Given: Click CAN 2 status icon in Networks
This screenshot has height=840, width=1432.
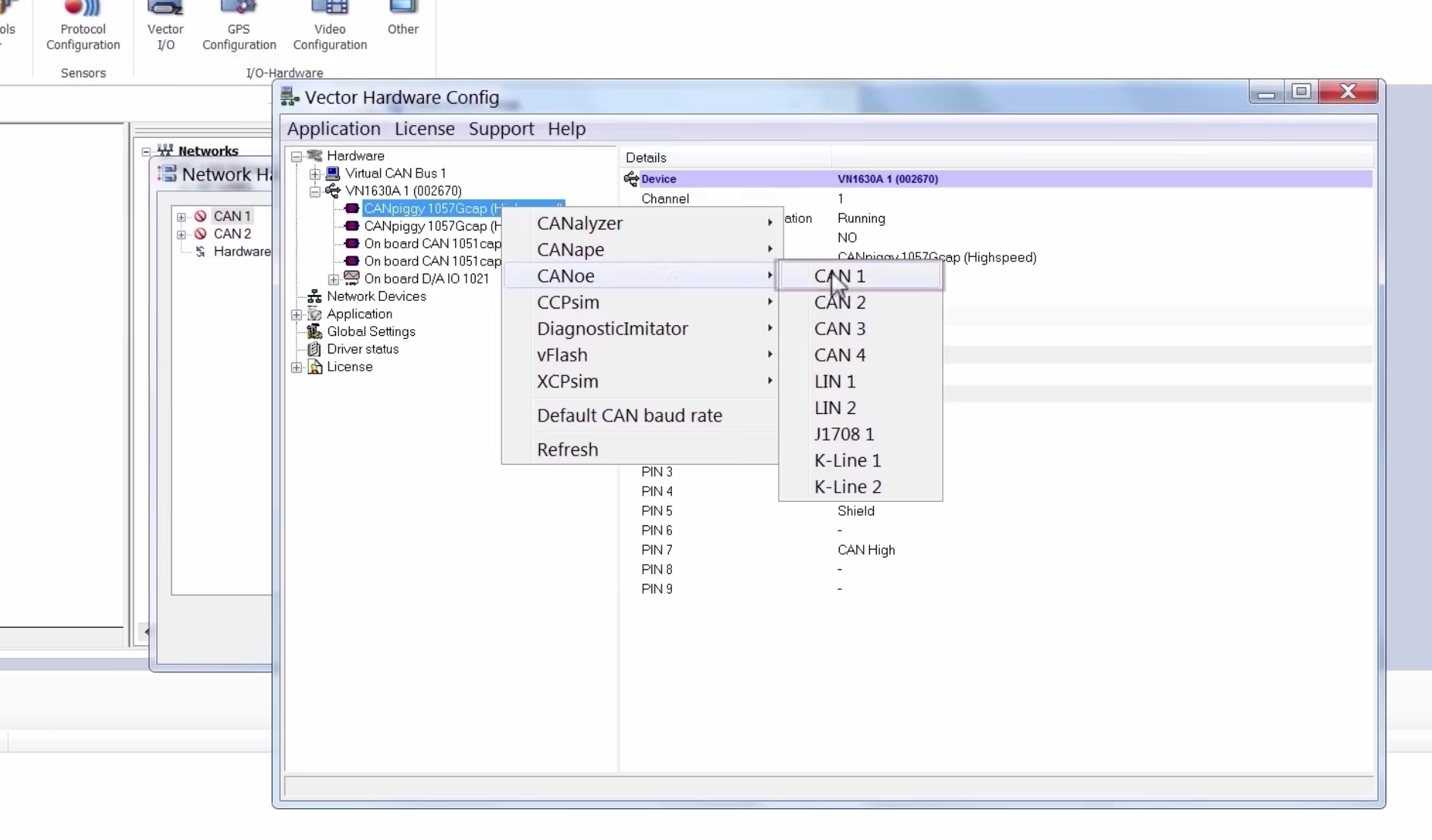Looking at the screenshot, I should point(200,234).
